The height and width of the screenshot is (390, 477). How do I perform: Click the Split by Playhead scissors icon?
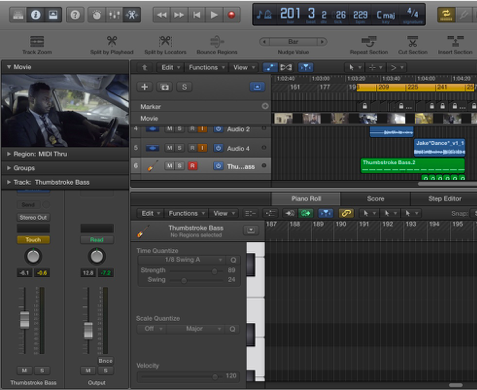pyautogui.click(x=112, y=41)
